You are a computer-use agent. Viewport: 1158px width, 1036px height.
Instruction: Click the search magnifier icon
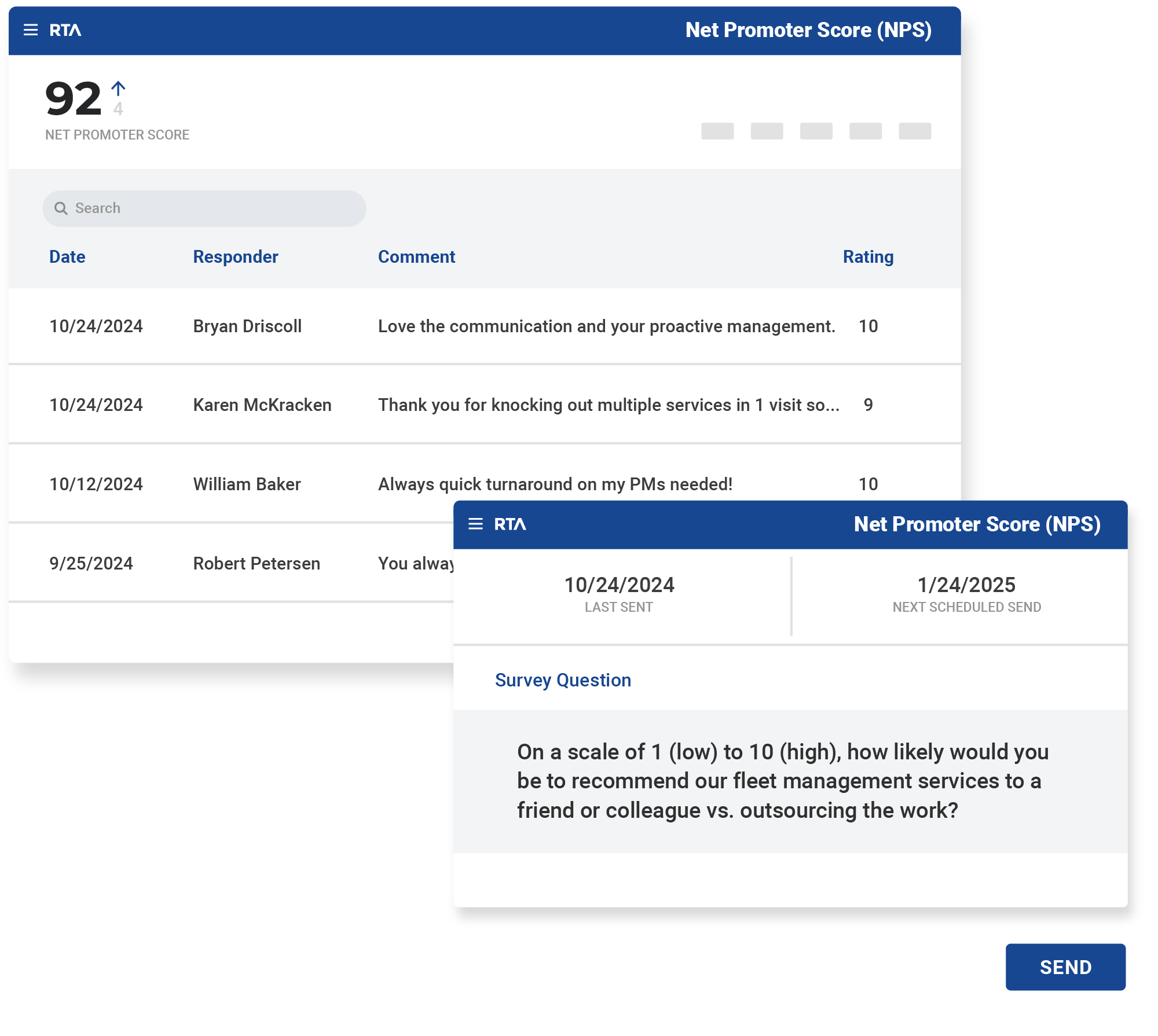(61, 208)
